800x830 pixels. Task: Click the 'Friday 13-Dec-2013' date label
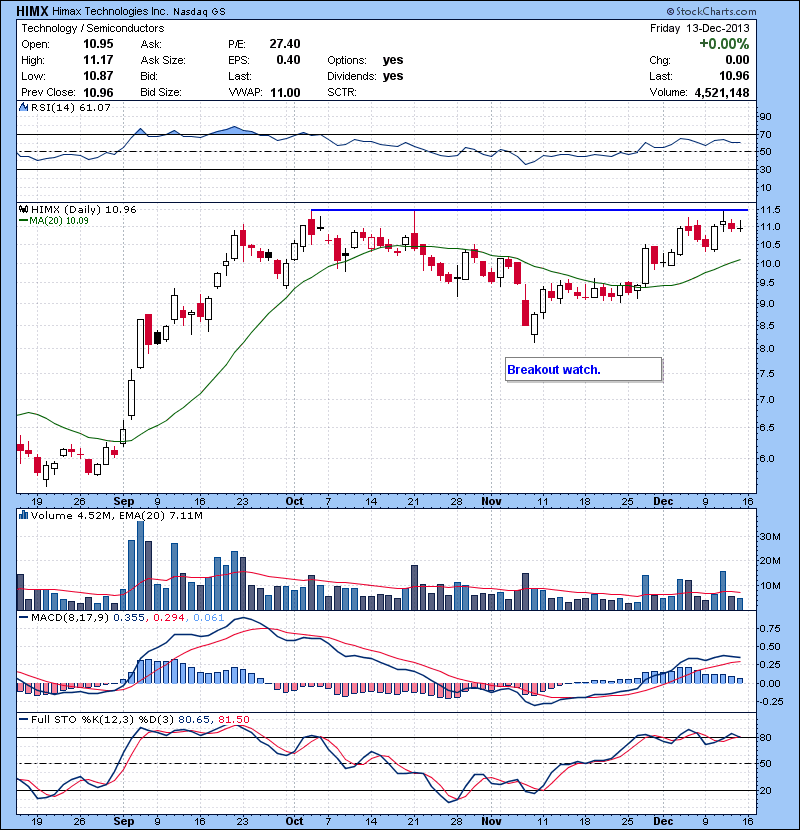(x=699, y=28)
